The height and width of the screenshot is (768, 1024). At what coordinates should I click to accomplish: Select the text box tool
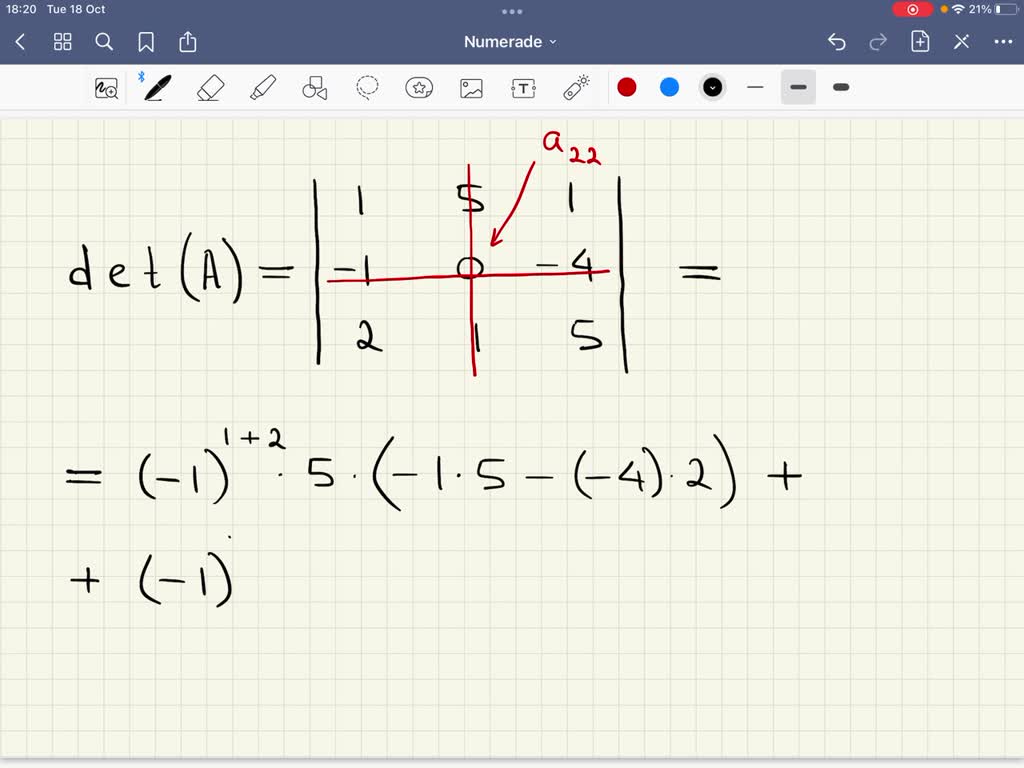tap(523, 87)
